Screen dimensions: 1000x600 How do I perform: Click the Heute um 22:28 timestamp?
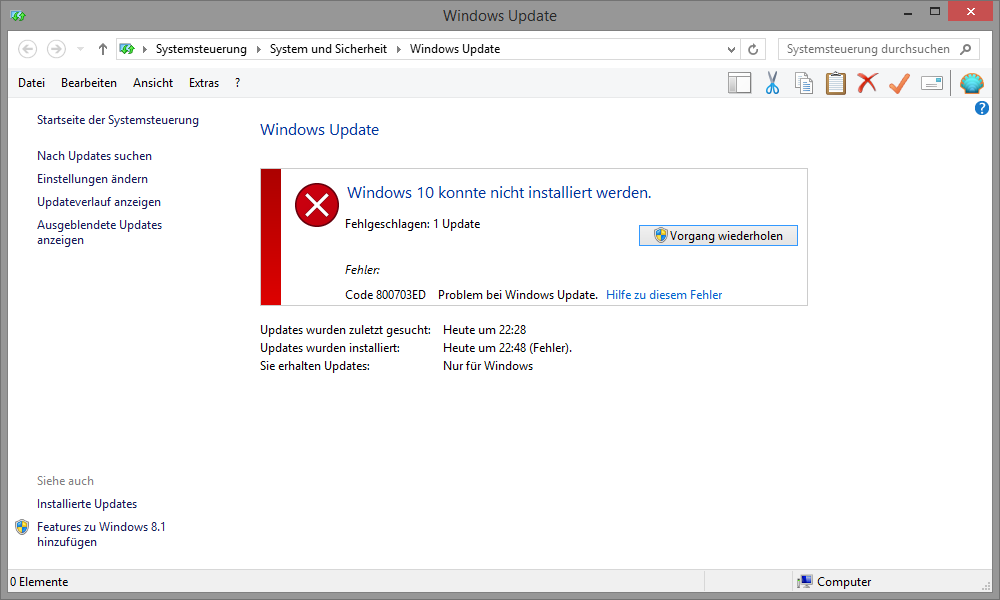tap(485, 330)
